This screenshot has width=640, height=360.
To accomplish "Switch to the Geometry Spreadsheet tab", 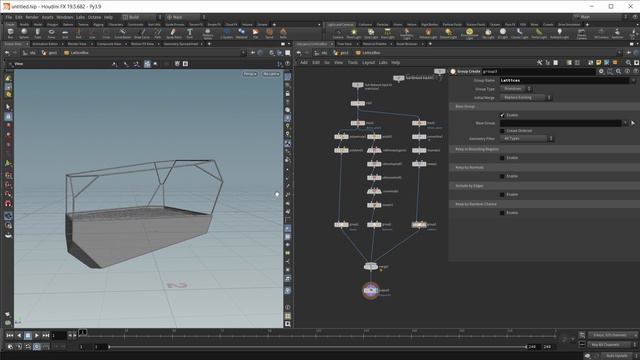I will tap(181, 44).
